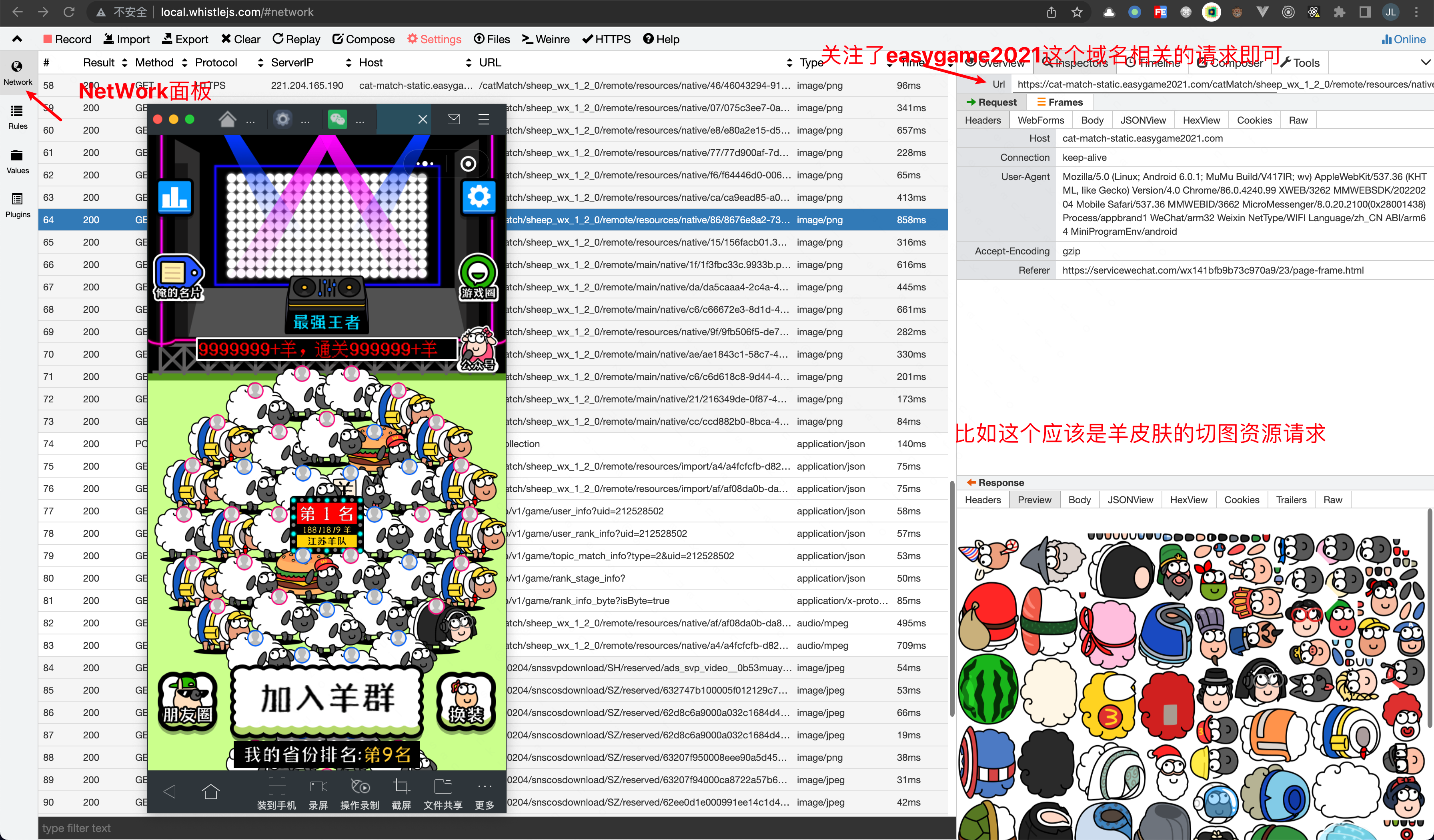Switch to the Frames tab
Screen dimensions: 1434x840
pyautogui.click(x=1059, y=102)
